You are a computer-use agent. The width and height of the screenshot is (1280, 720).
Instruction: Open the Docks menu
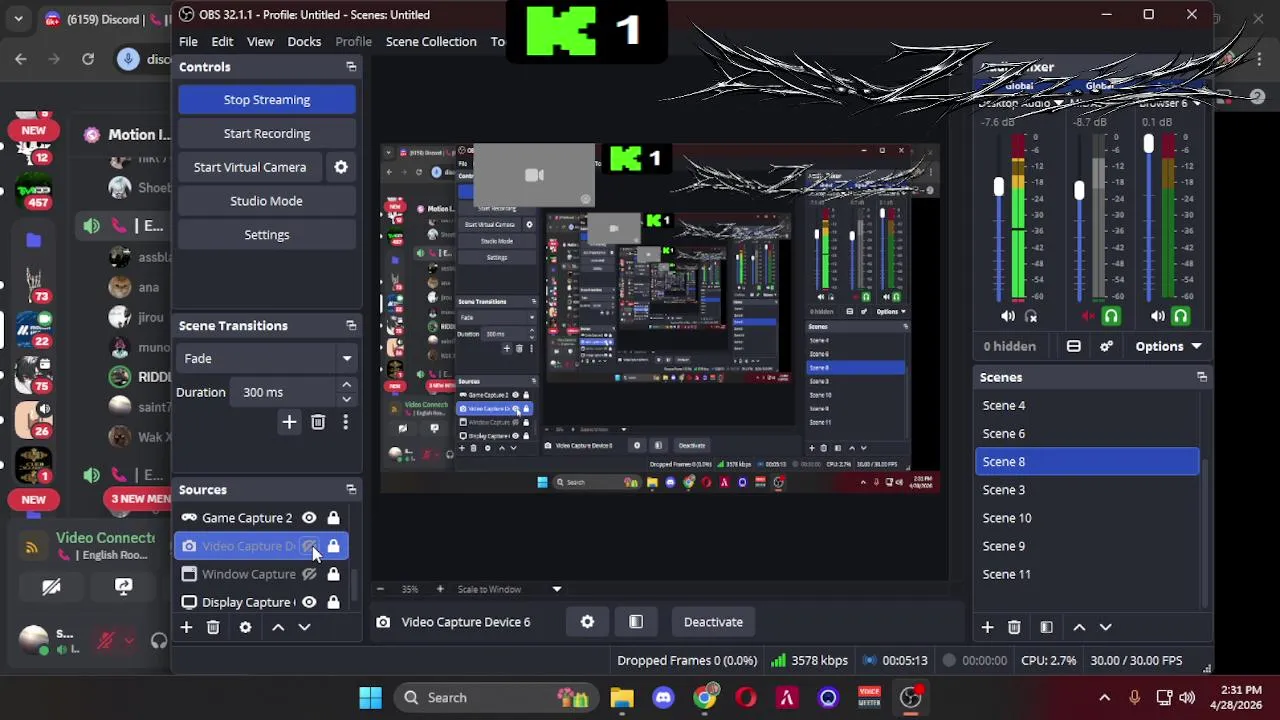304,41
